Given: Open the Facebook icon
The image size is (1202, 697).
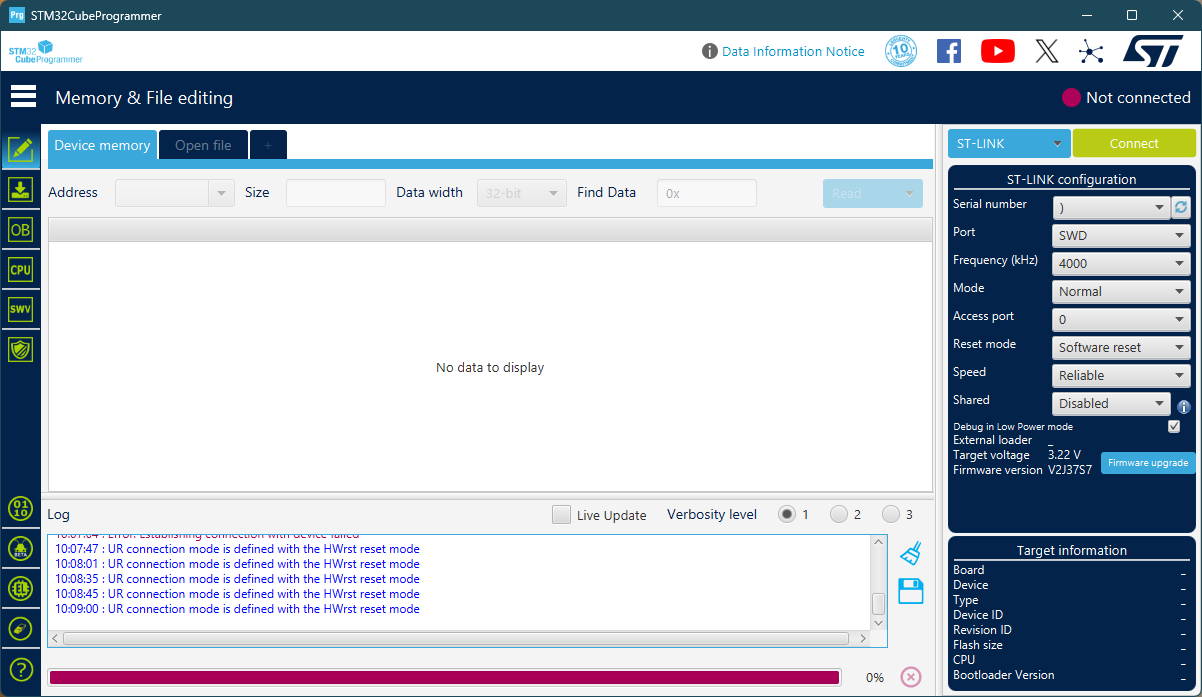Looking at the screenshot, I should 949,51.
